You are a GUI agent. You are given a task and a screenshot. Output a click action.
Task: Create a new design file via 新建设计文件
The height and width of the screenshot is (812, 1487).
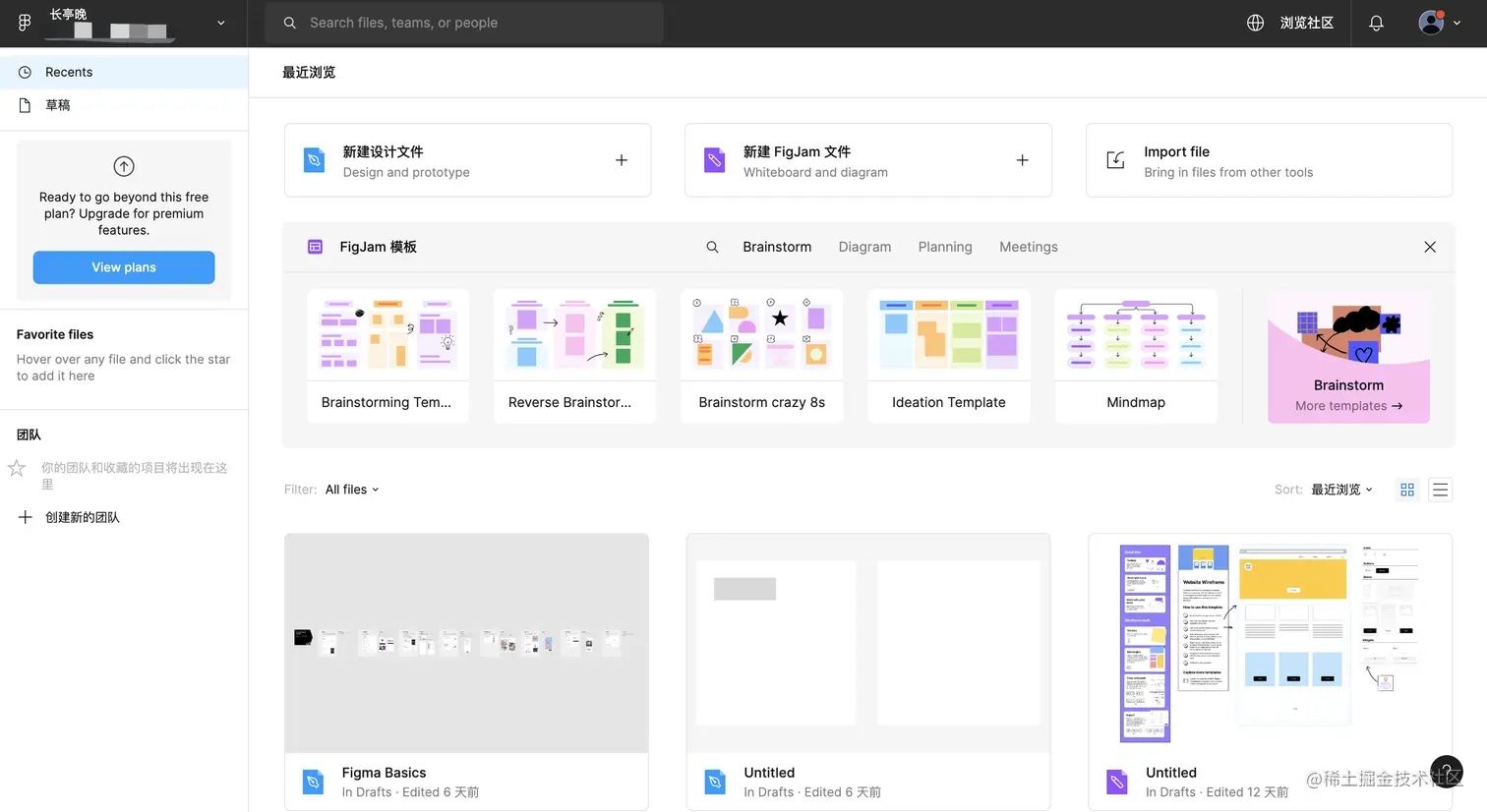(467, 160)
